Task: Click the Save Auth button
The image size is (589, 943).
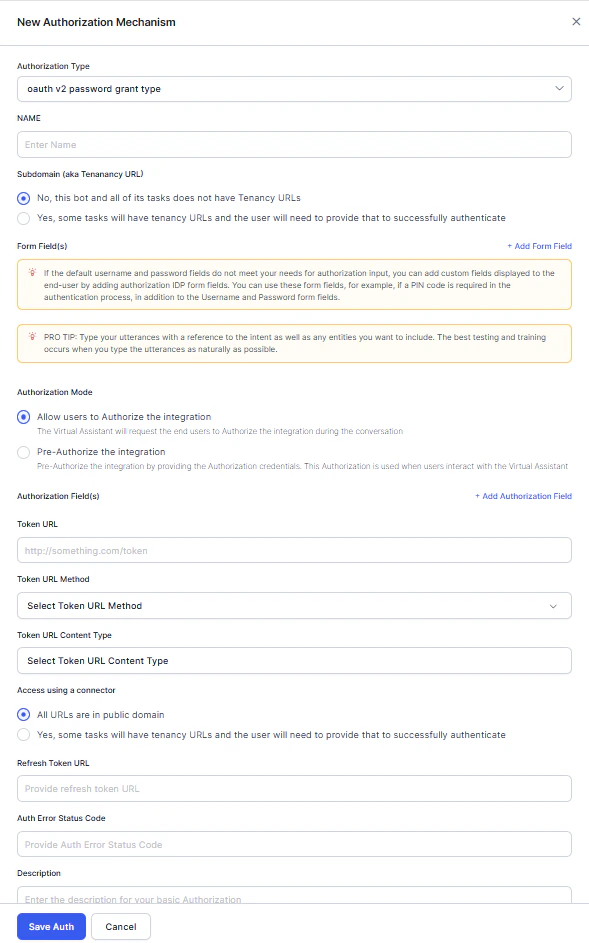Action: (51, 926)
